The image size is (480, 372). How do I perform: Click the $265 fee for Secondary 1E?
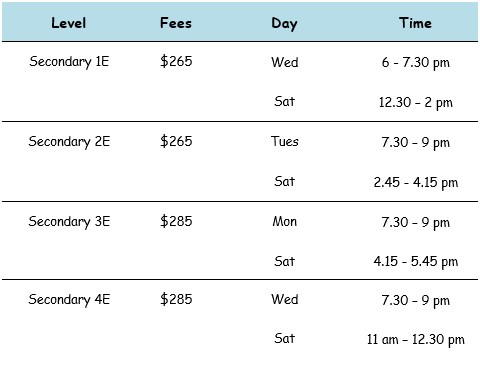tap(176, 61)
